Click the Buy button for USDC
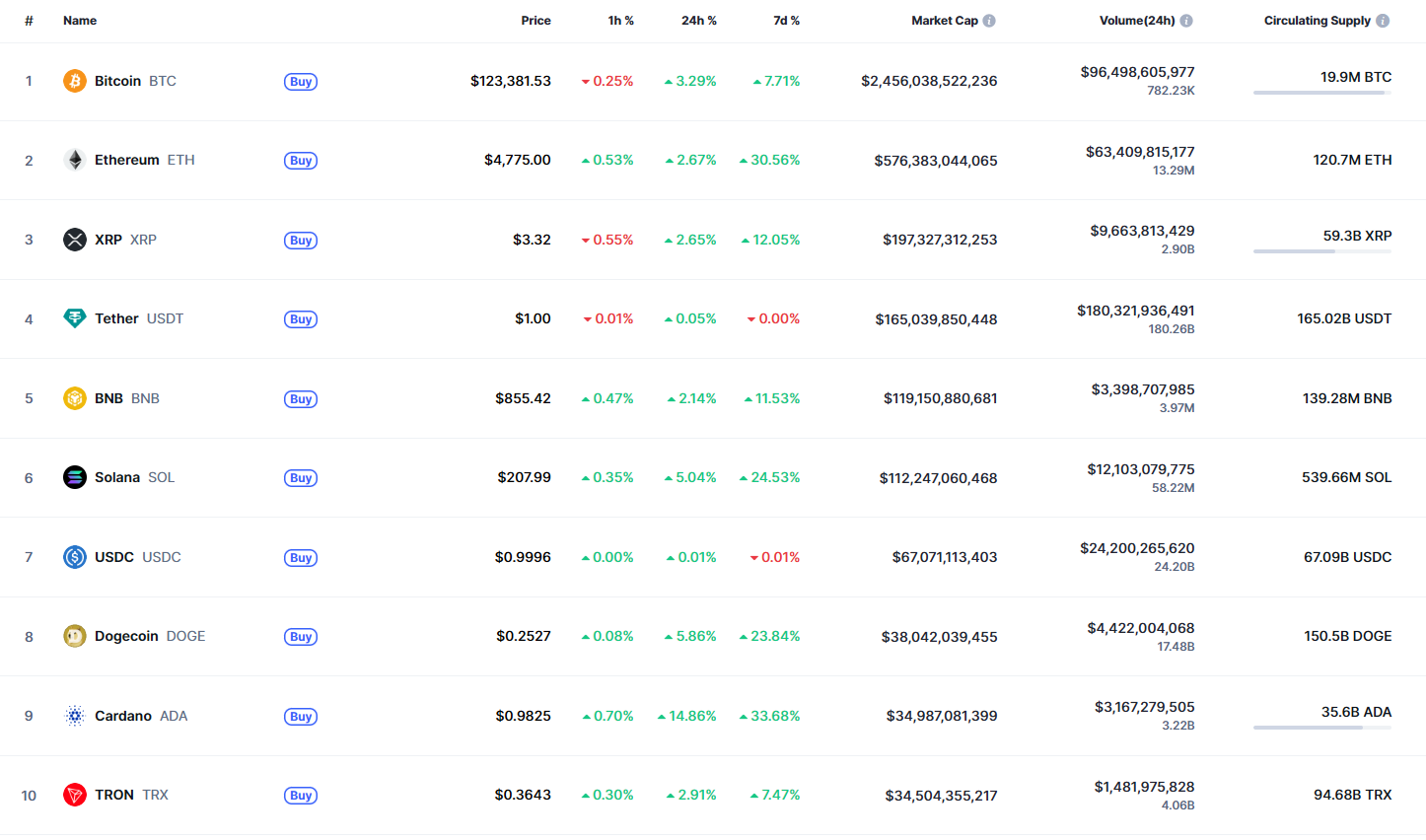The image size is (1426, 840). pos(301,558)
